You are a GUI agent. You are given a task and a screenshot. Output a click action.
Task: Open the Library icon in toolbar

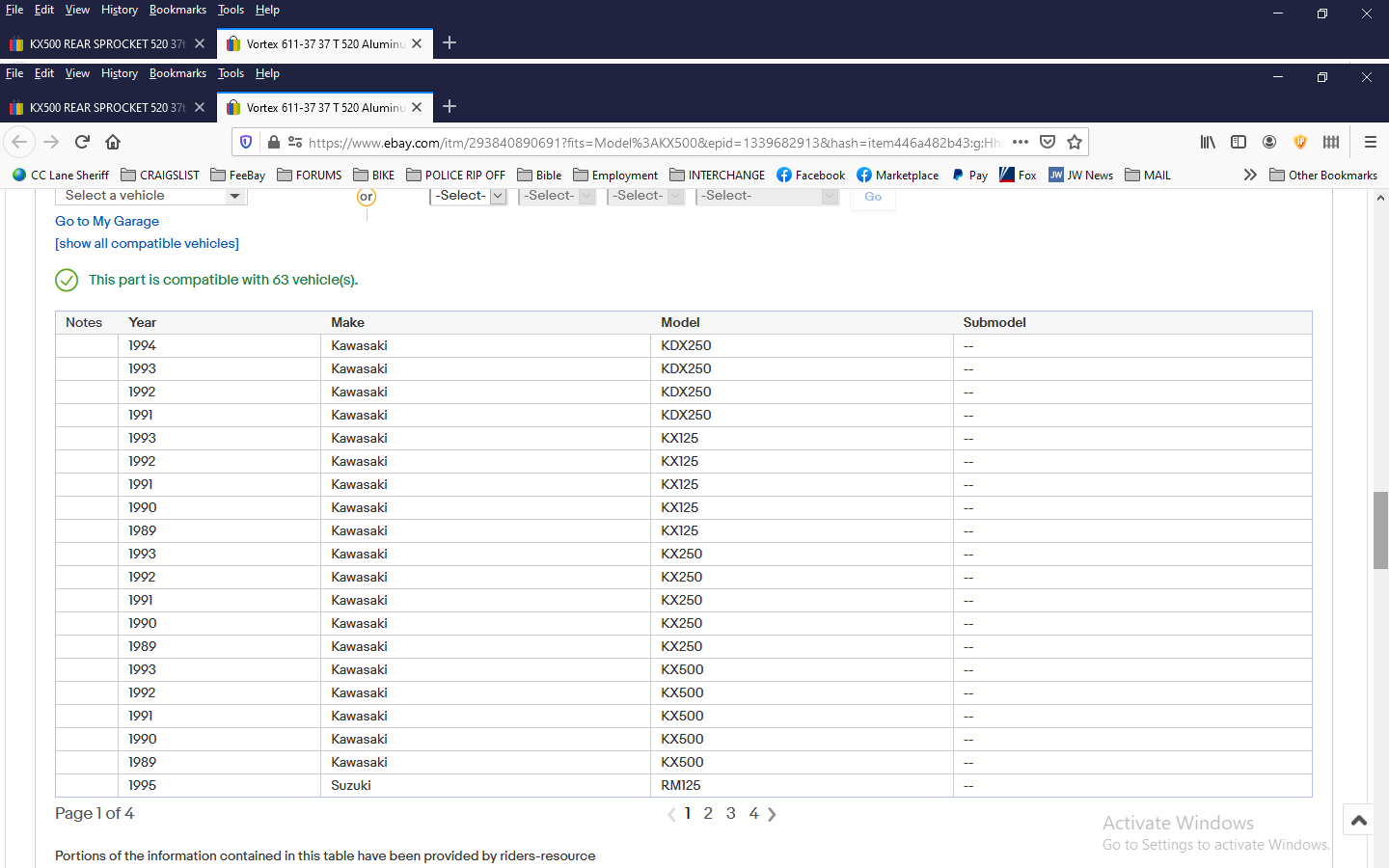click(1208, 142)
